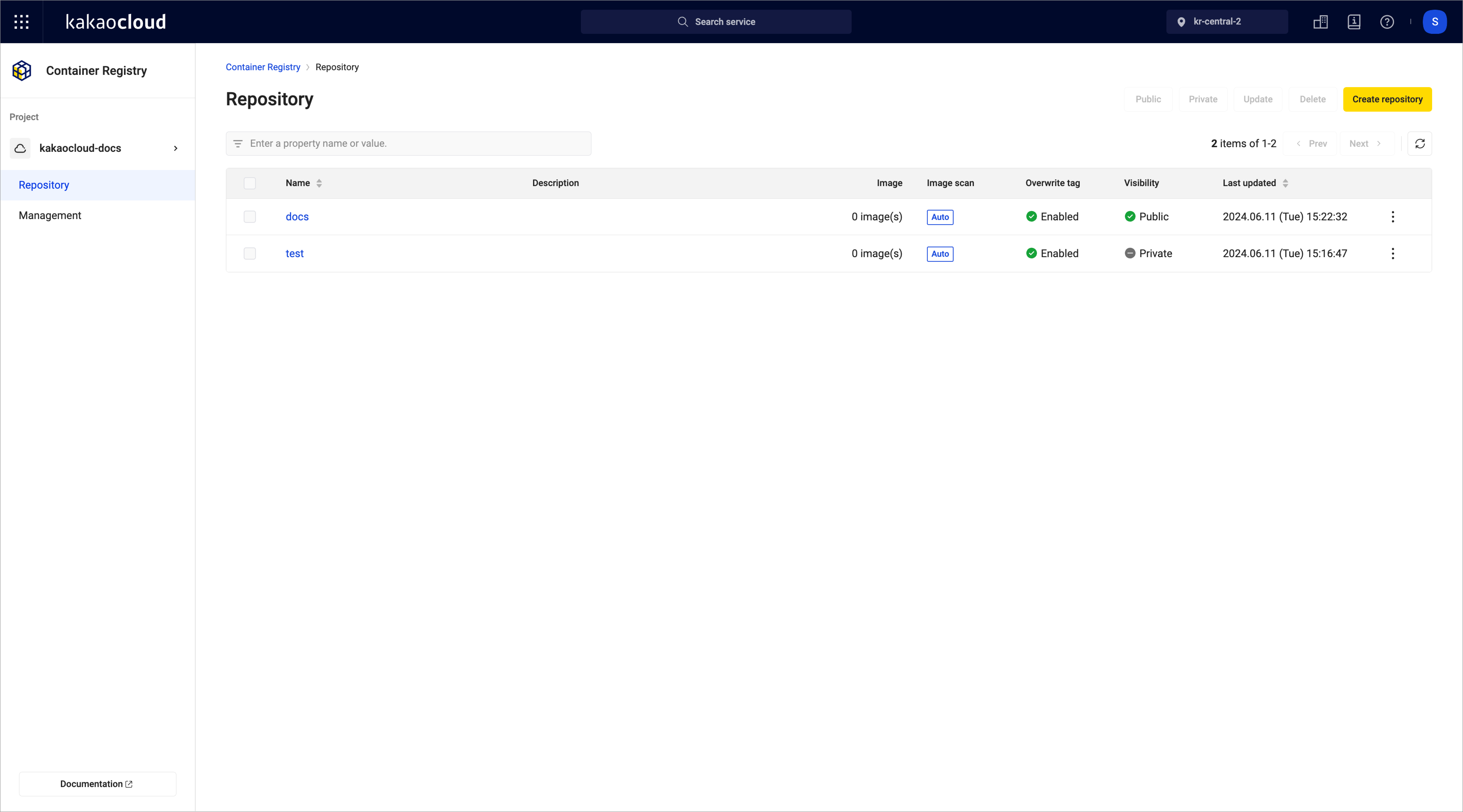Click the Container Registry breadcrumb link
Screen dimensions: 1463x812
tap(263, 67)
